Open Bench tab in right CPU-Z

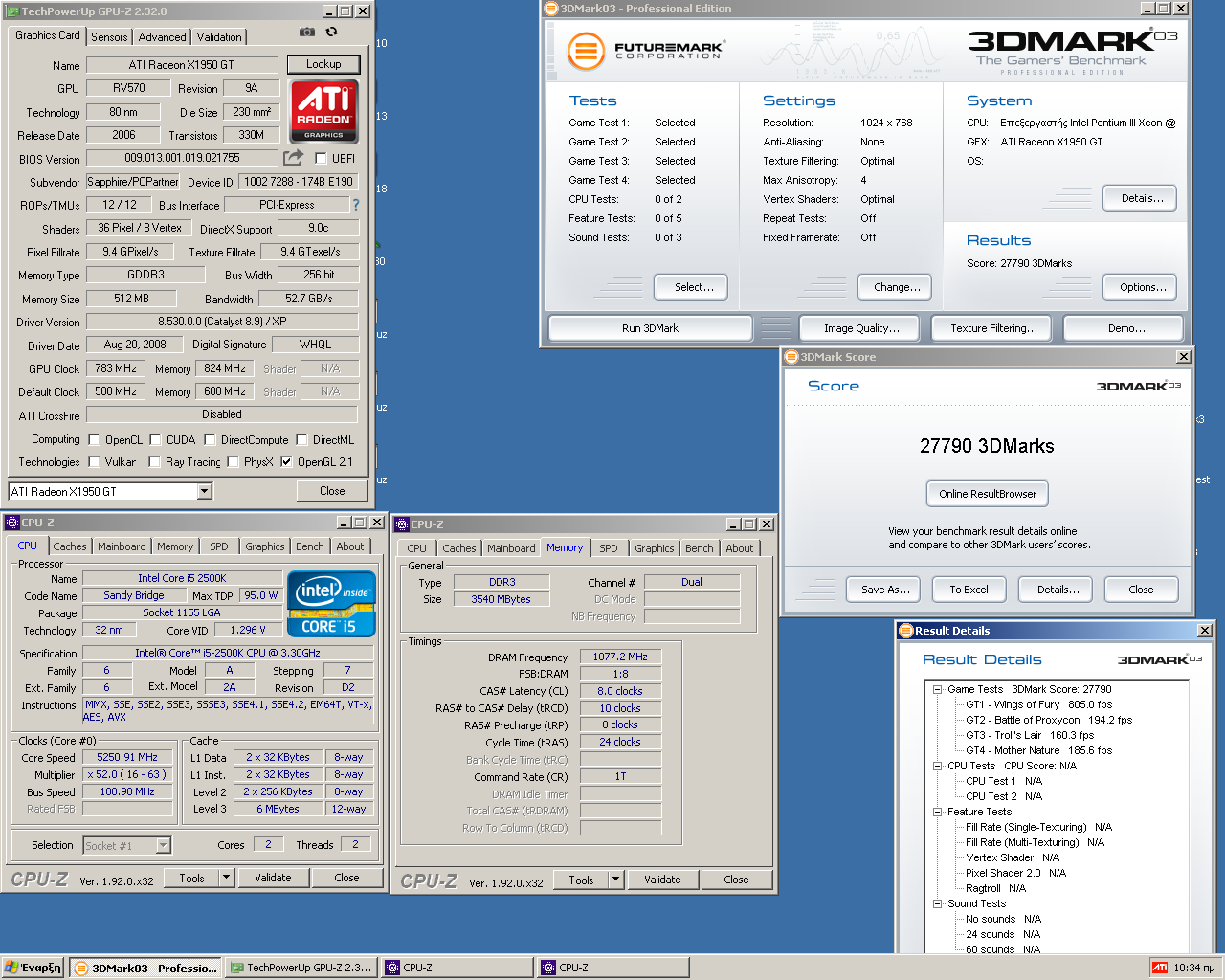[x=699, y=548]
